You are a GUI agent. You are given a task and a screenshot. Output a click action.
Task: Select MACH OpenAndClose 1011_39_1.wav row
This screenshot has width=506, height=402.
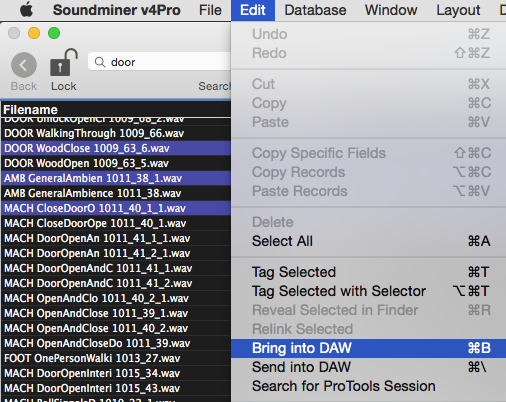tap(115, 313)
